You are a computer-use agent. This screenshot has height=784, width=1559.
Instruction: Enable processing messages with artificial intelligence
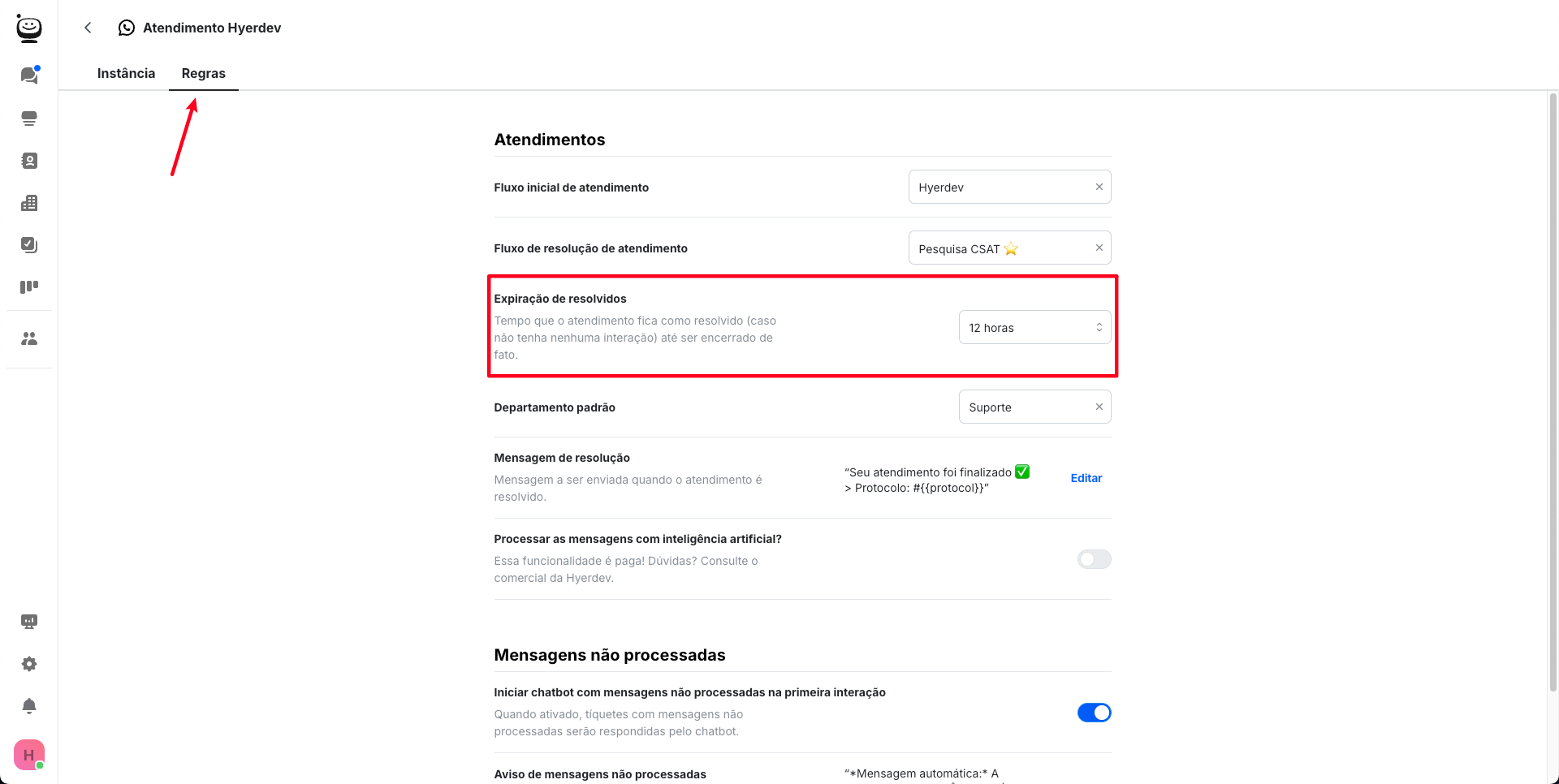(1094, 559)
